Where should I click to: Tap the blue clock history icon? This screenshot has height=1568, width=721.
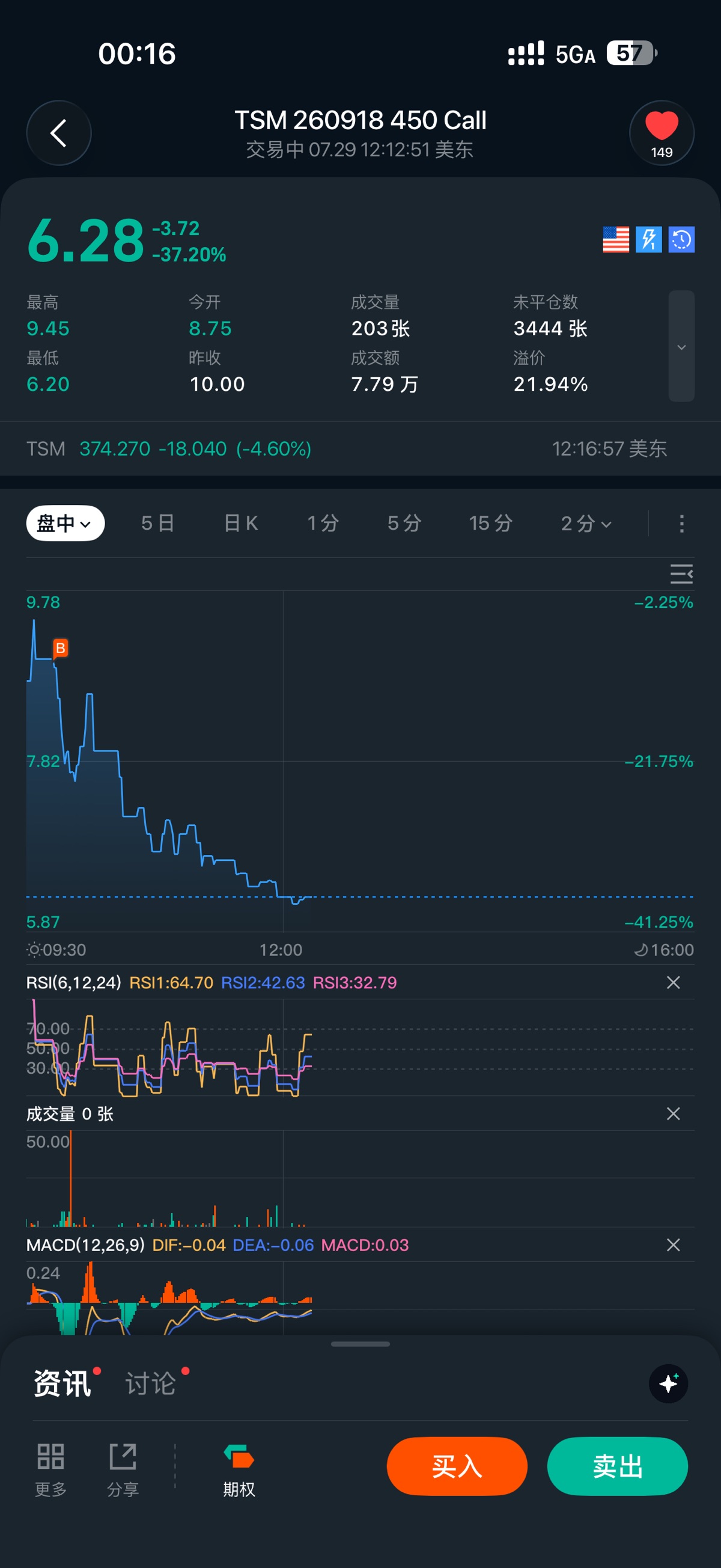[681, 239]
